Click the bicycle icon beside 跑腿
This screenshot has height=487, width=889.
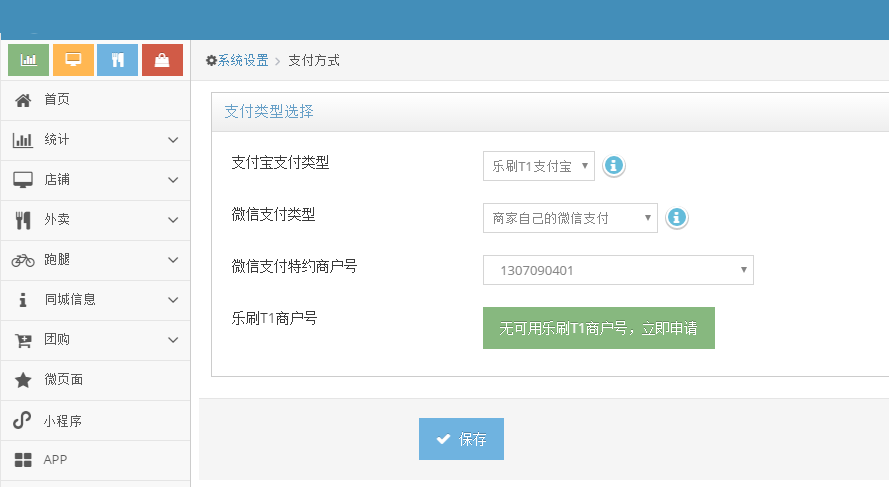coord(23,260)
